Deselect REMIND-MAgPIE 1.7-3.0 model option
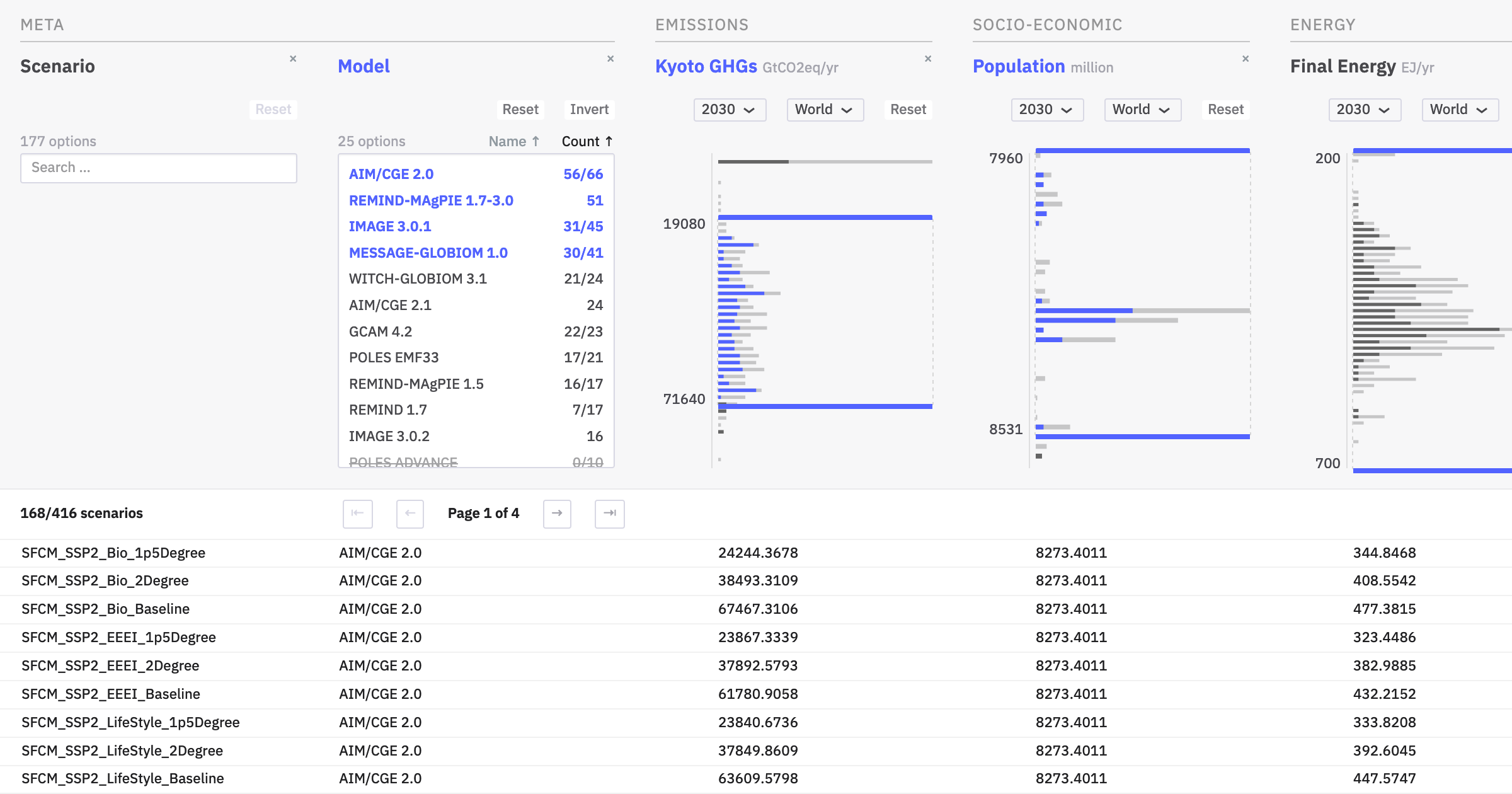The height and width of the screenshot is (794, 1512). pos(476,200)
